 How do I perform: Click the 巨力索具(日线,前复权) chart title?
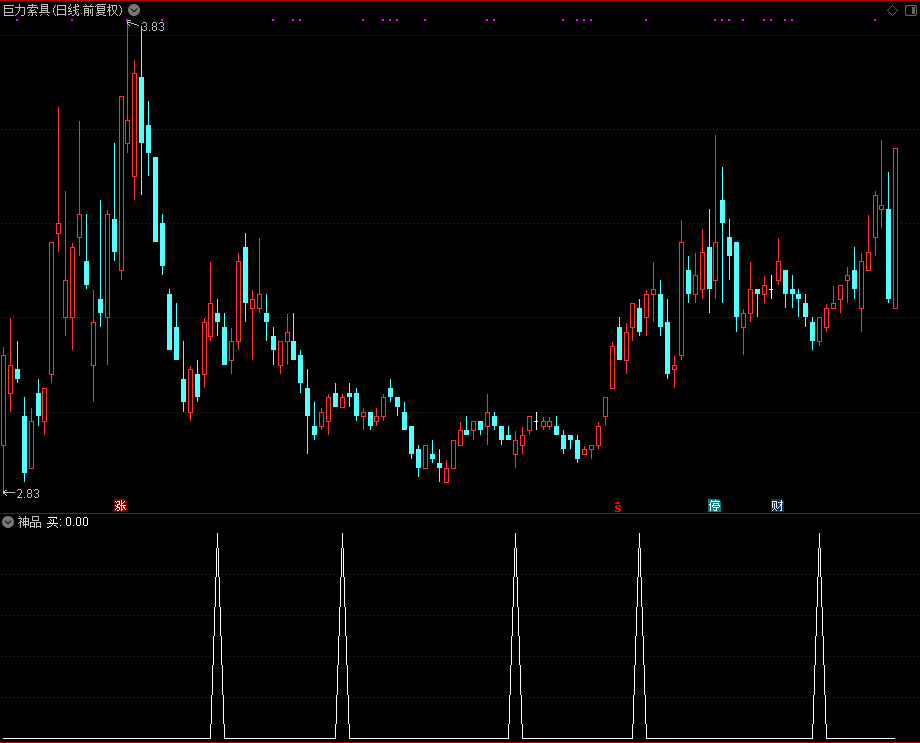click(63, 10)
